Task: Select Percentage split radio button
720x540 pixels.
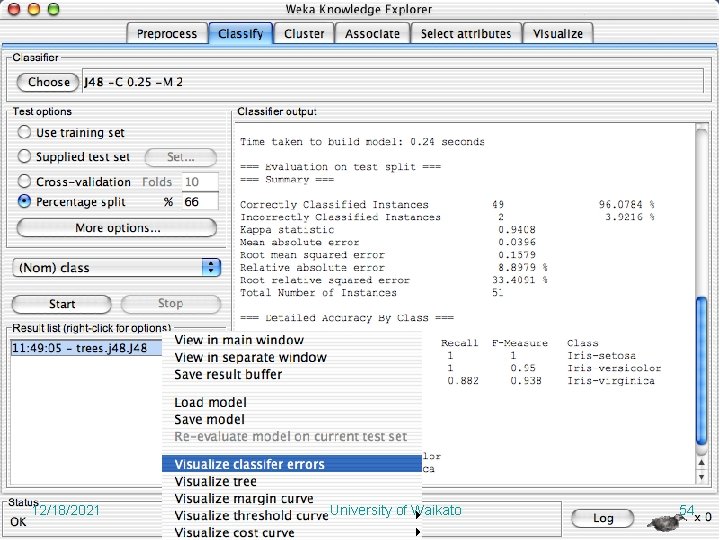Action: (x=24, y=201)
